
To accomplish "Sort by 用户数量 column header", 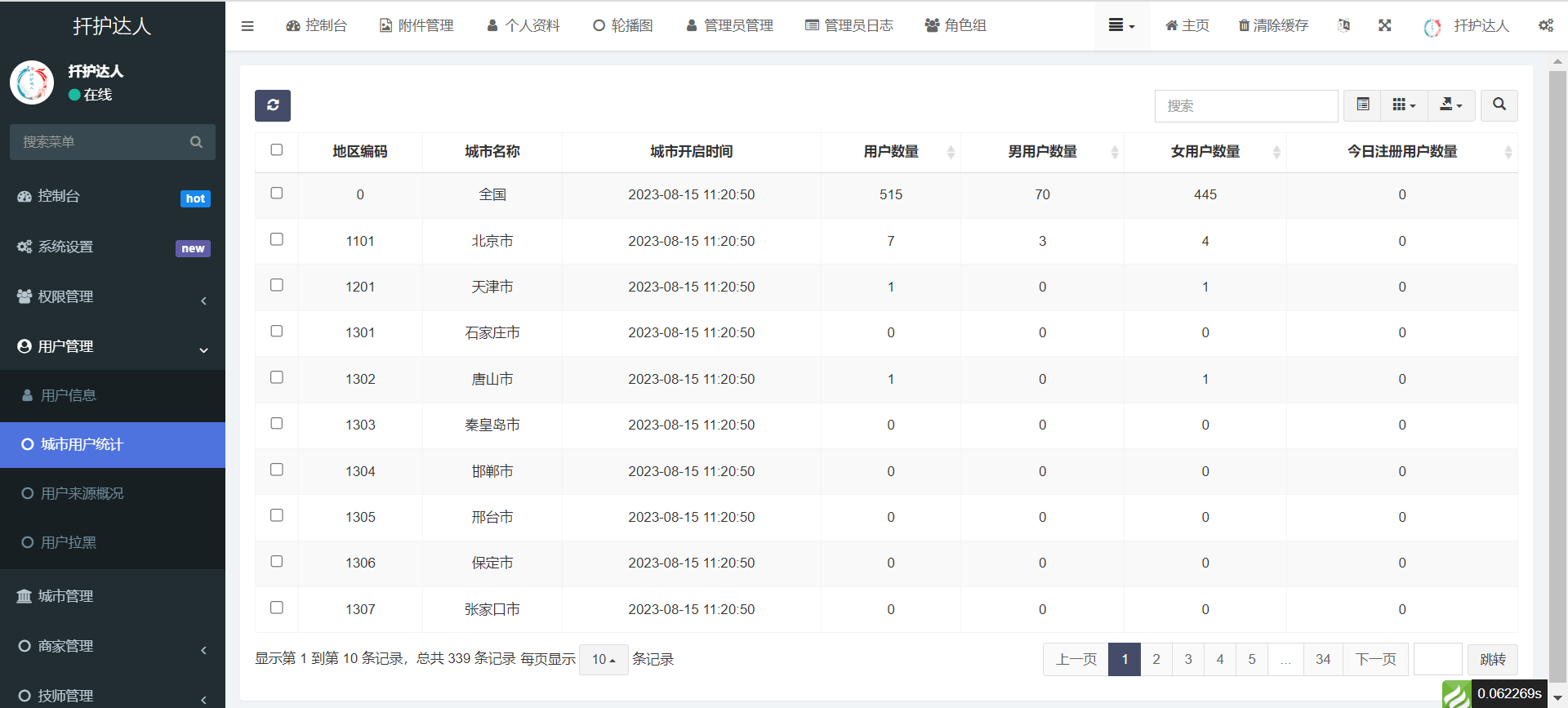I will tap(891, 152).
